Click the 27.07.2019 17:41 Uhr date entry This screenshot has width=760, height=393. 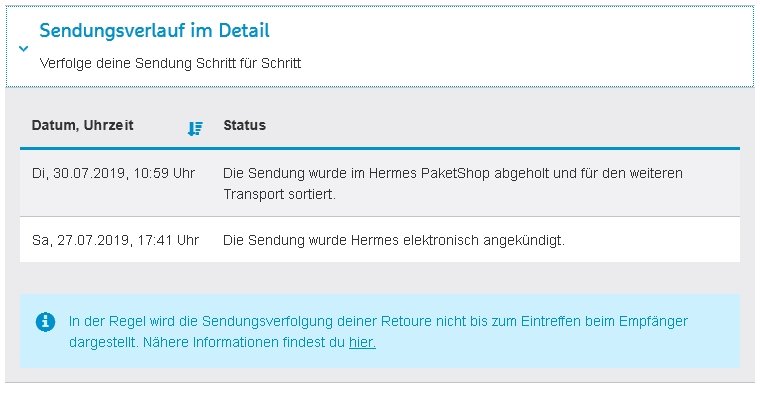pos(115,240)
